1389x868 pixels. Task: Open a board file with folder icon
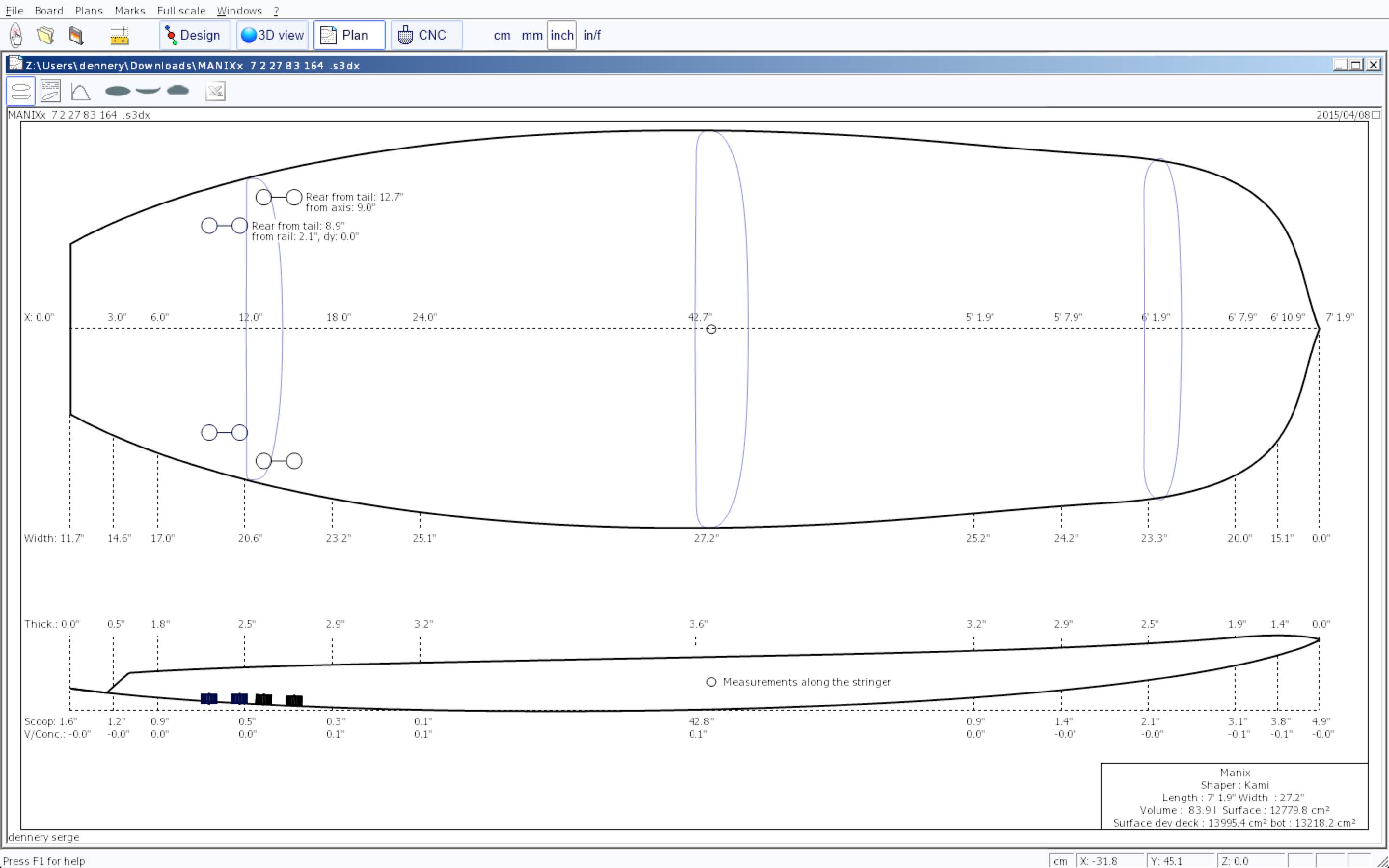(46, 35)
